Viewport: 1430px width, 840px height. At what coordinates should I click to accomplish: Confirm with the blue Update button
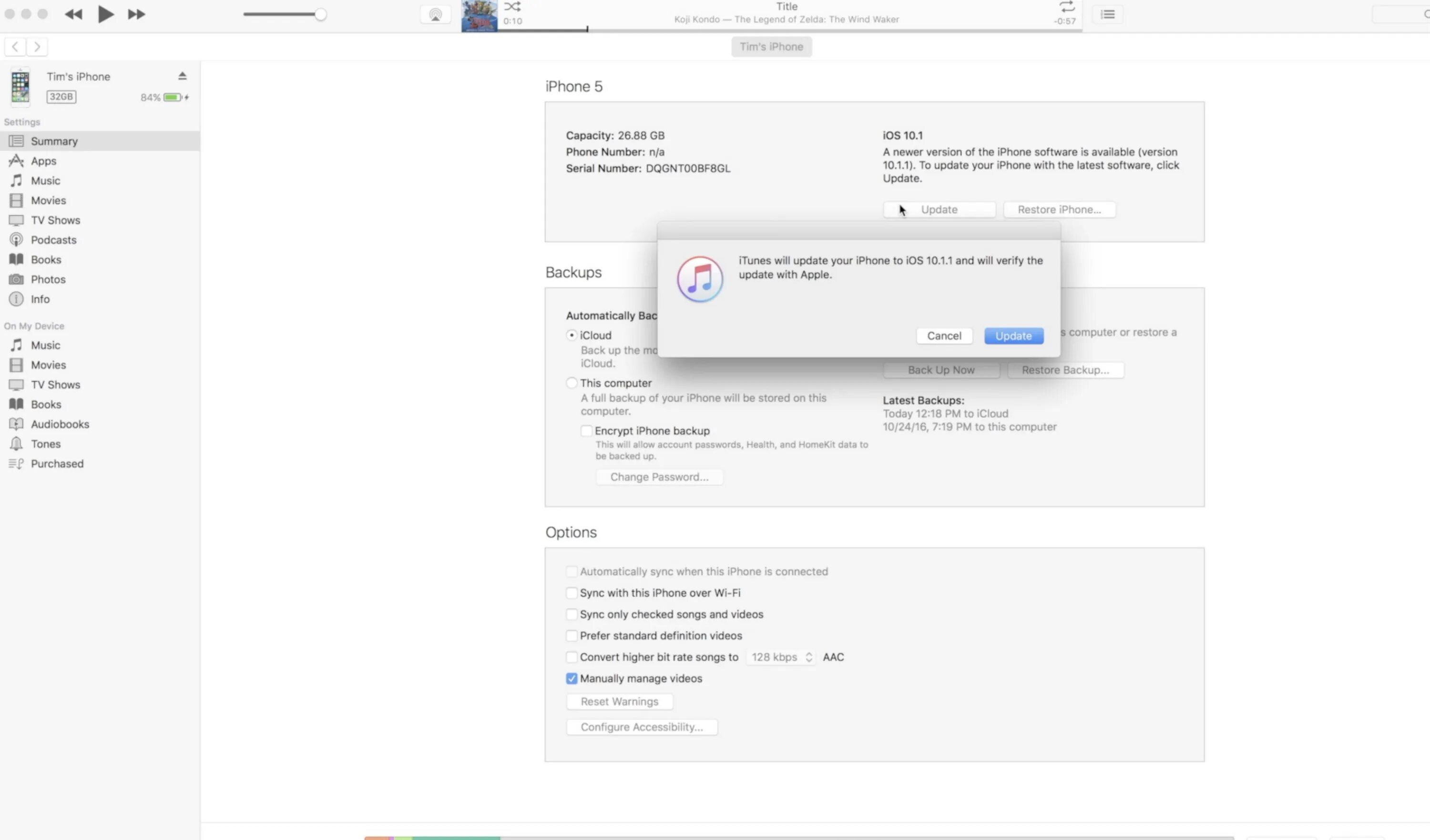[1013, 336]
